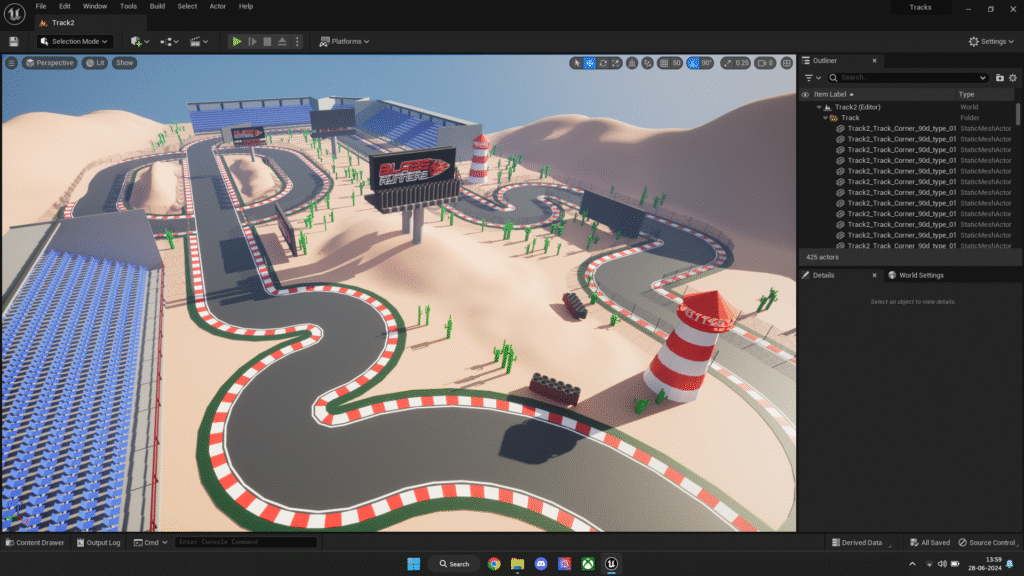Open the Tools menu
This screenshot has width=1024, height=576.
pyautogui.click(x=128, y=6)
